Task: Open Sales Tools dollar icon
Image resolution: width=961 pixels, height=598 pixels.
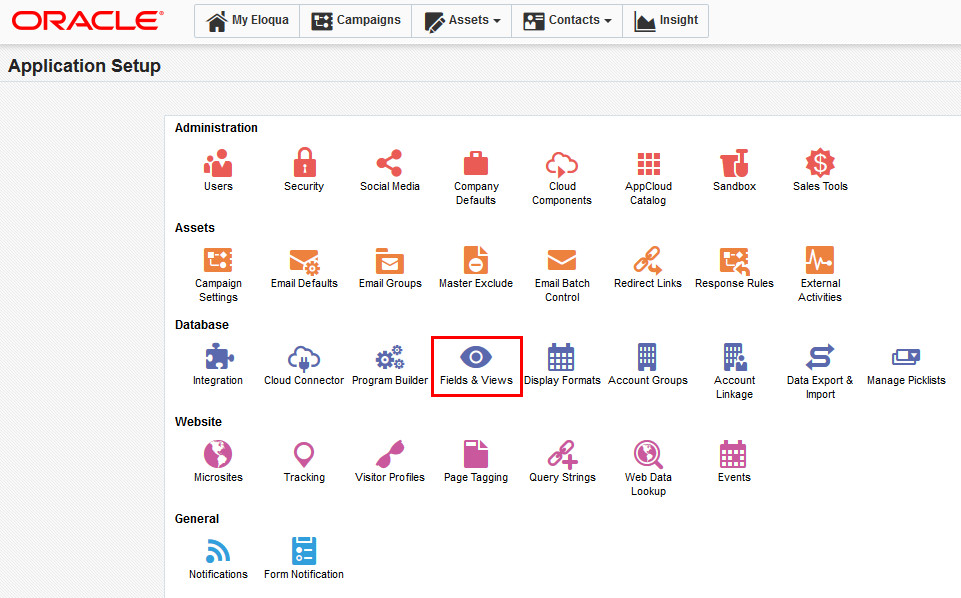Action: pyautogui.click(x=820, y=162)
